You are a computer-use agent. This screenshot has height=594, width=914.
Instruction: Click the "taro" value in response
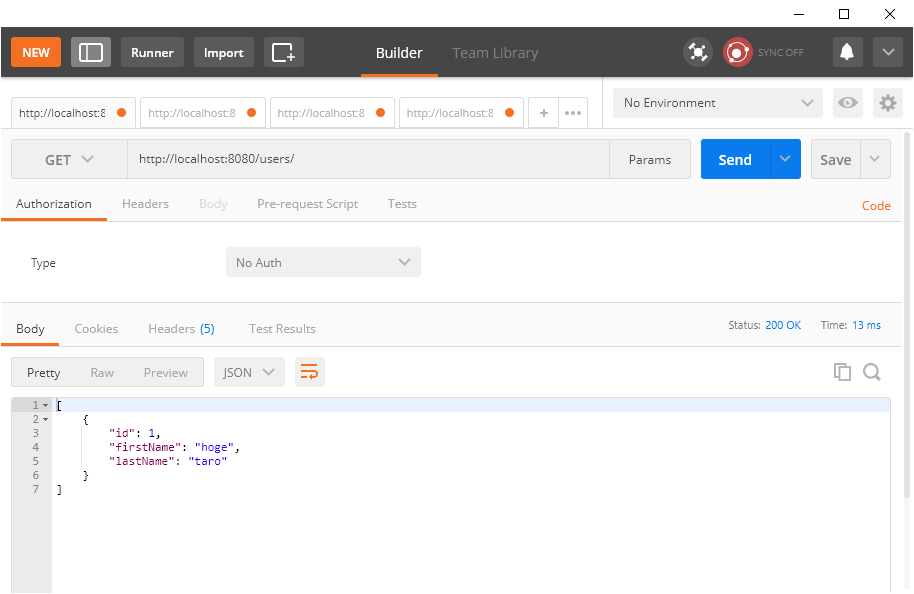208,461
